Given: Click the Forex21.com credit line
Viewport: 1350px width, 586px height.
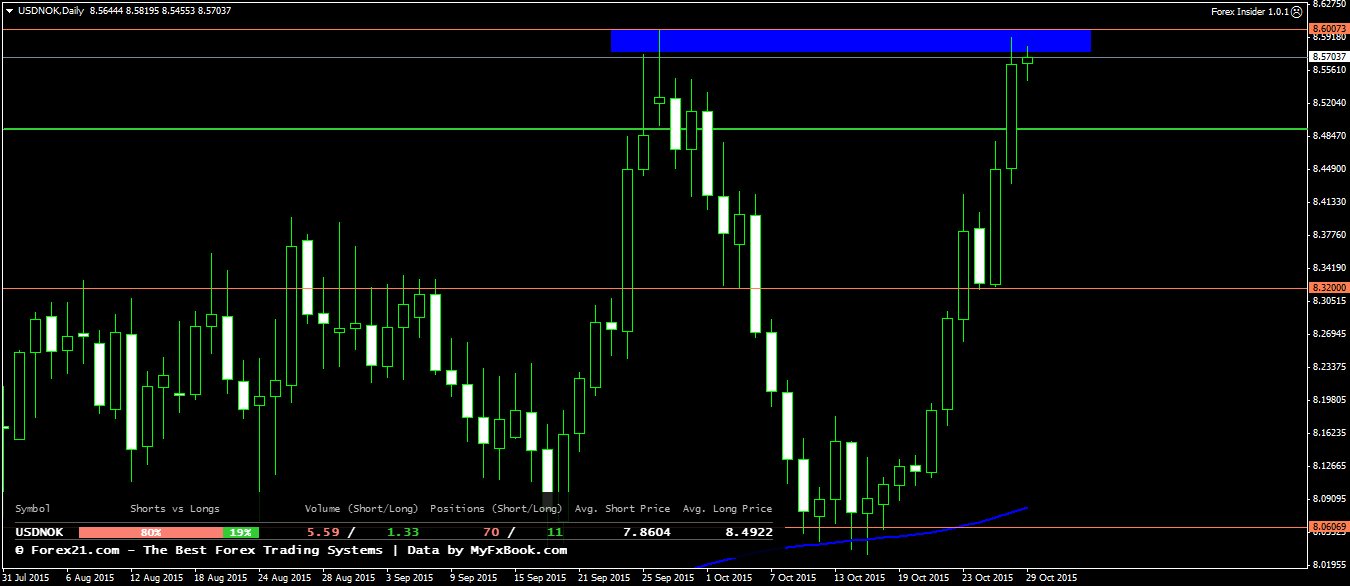Looking at the screenshot, I should pos(291,550).
